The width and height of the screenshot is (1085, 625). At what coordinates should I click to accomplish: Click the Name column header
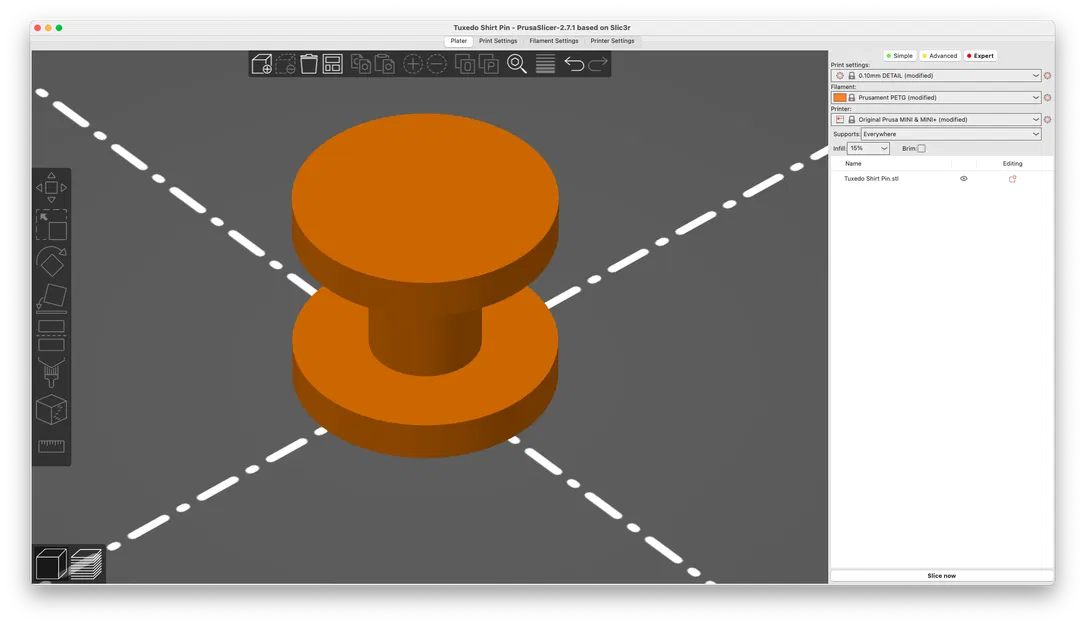(853, 163)
